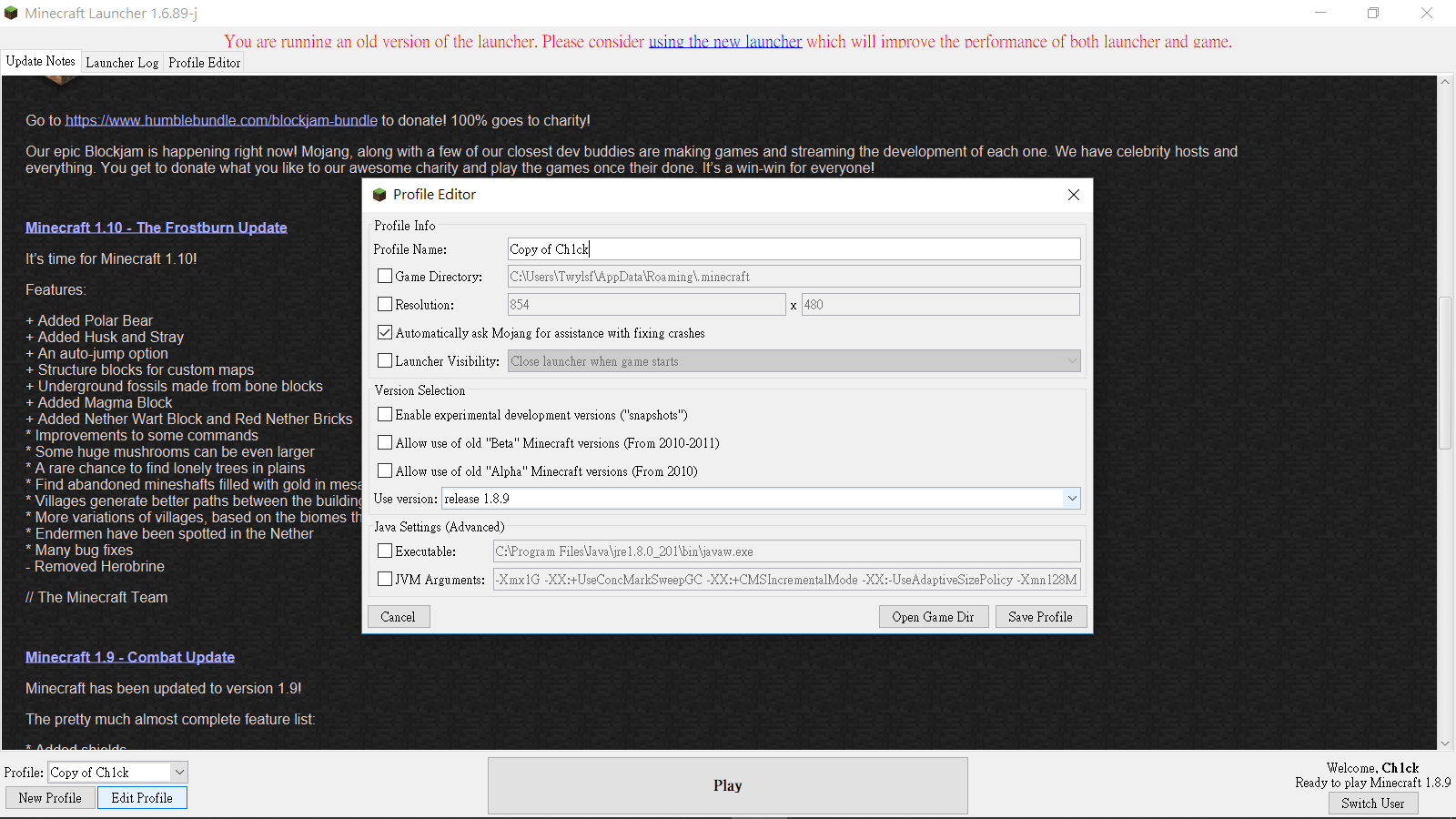Click the Edit Profile button
Viewport: 1456px width, 819px height.
[x=142, y=798]
